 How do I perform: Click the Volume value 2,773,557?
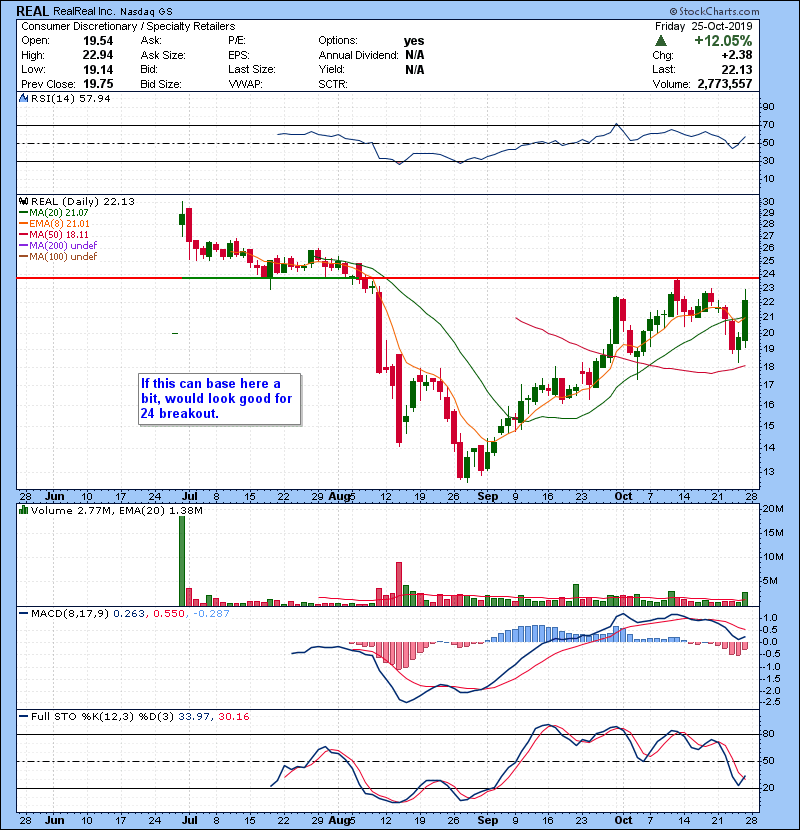click(725, 84)
